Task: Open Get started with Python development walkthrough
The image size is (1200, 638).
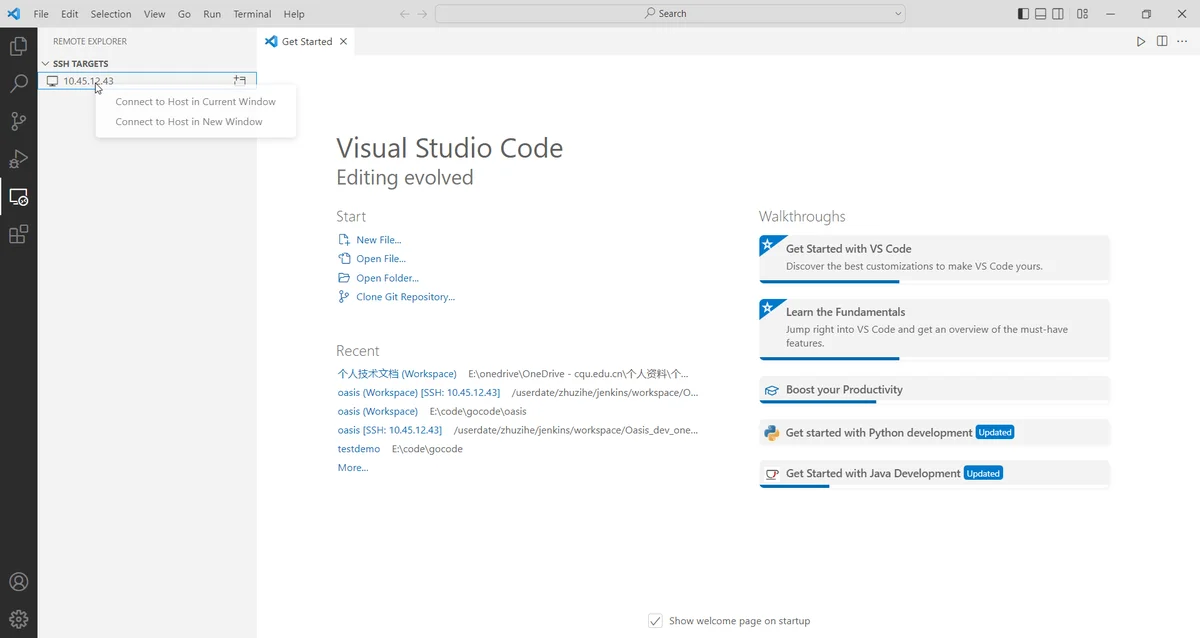Action: (x=934, y=433)
